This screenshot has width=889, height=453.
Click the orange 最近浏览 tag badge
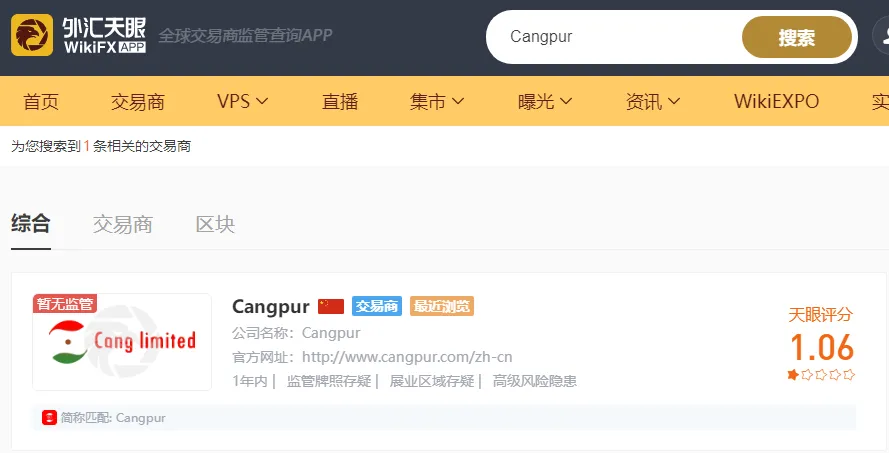(442, 306)
